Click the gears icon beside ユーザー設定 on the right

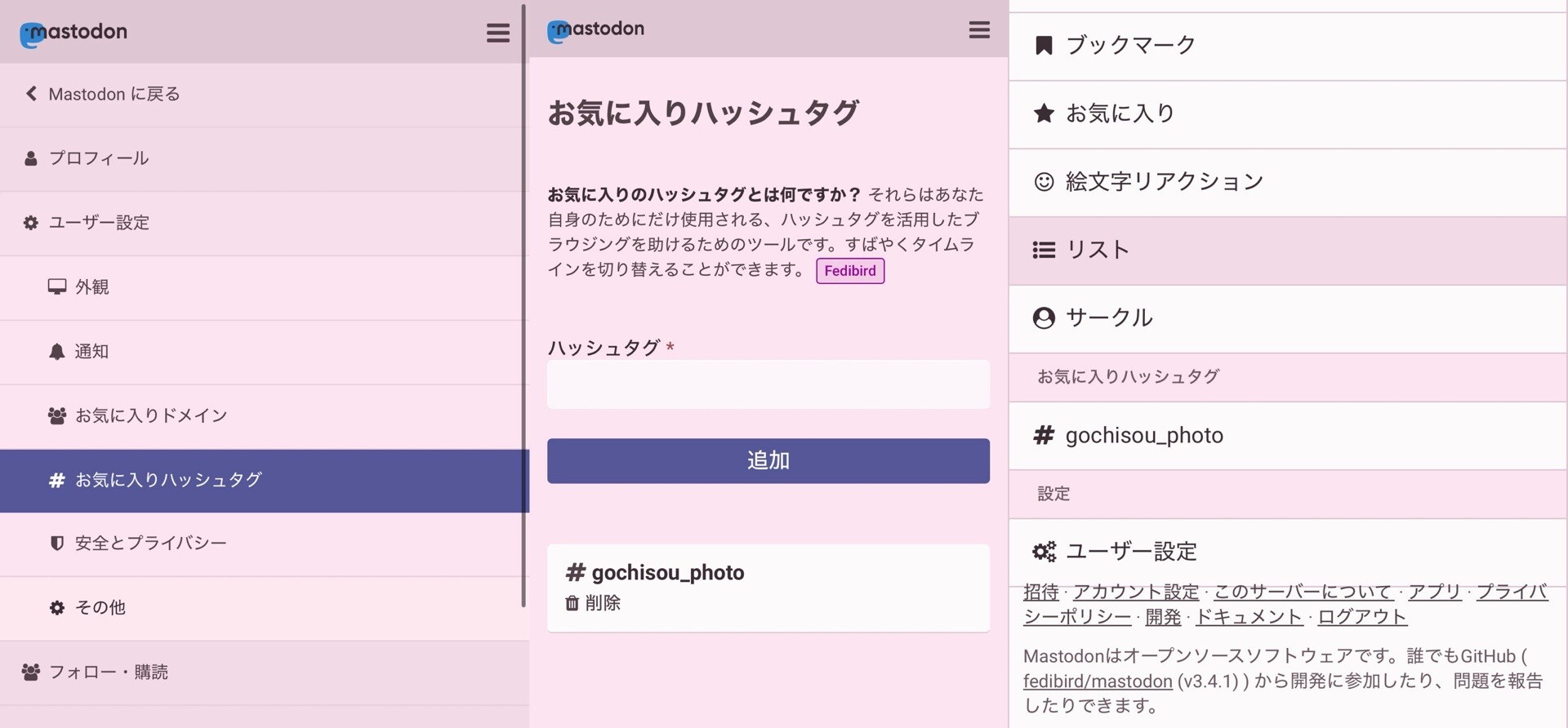1044,552
